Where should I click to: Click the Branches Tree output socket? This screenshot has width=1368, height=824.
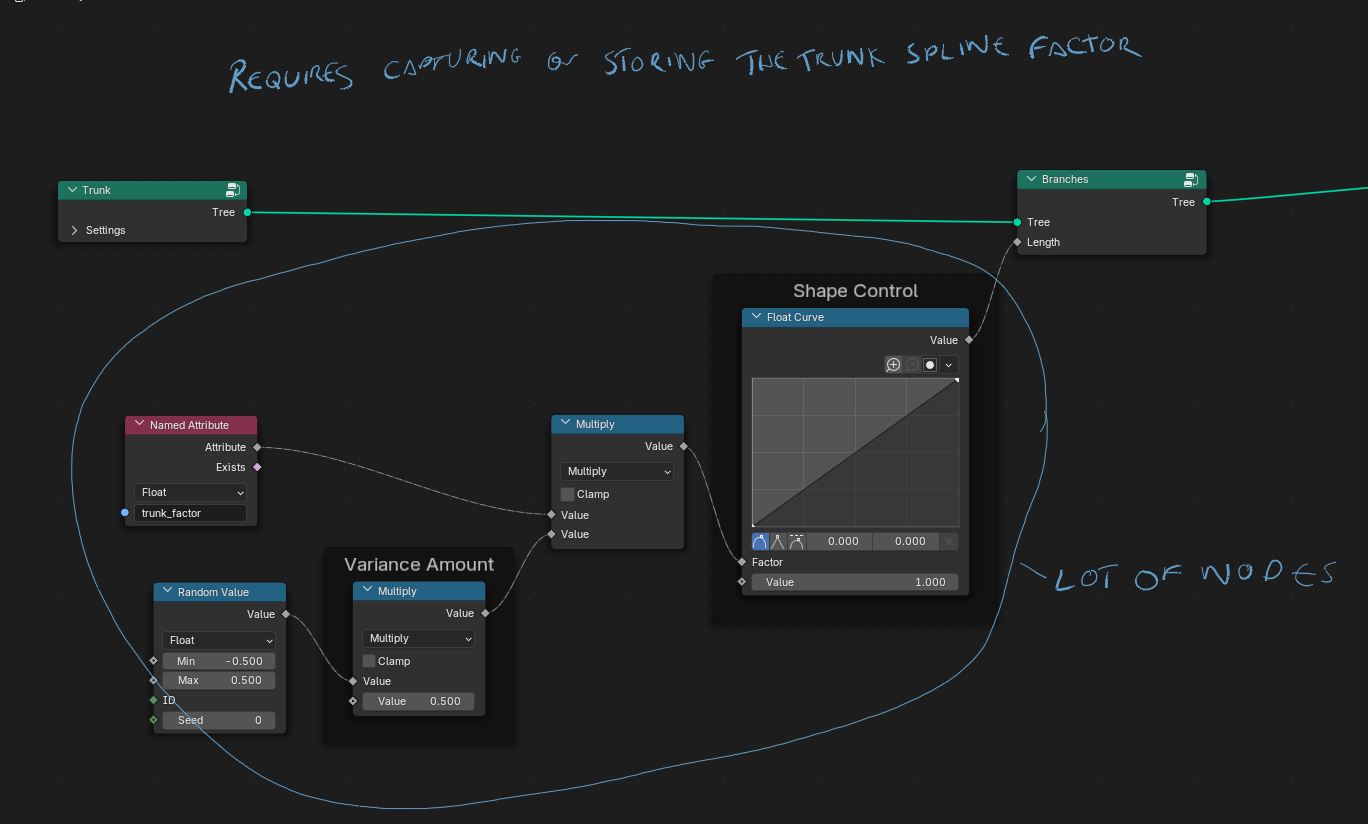click(1206, 202)
